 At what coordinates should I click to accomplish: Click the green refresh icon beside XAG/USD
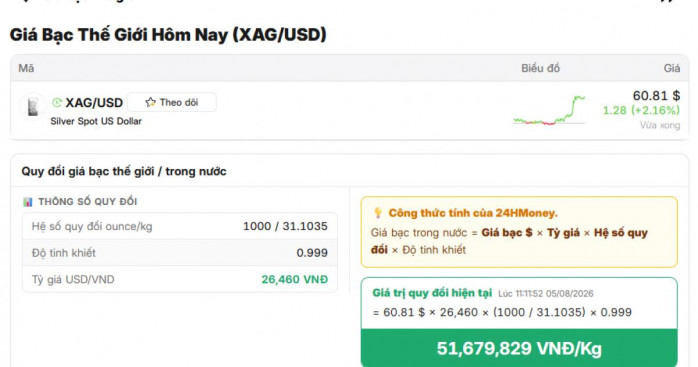[57, 103]
